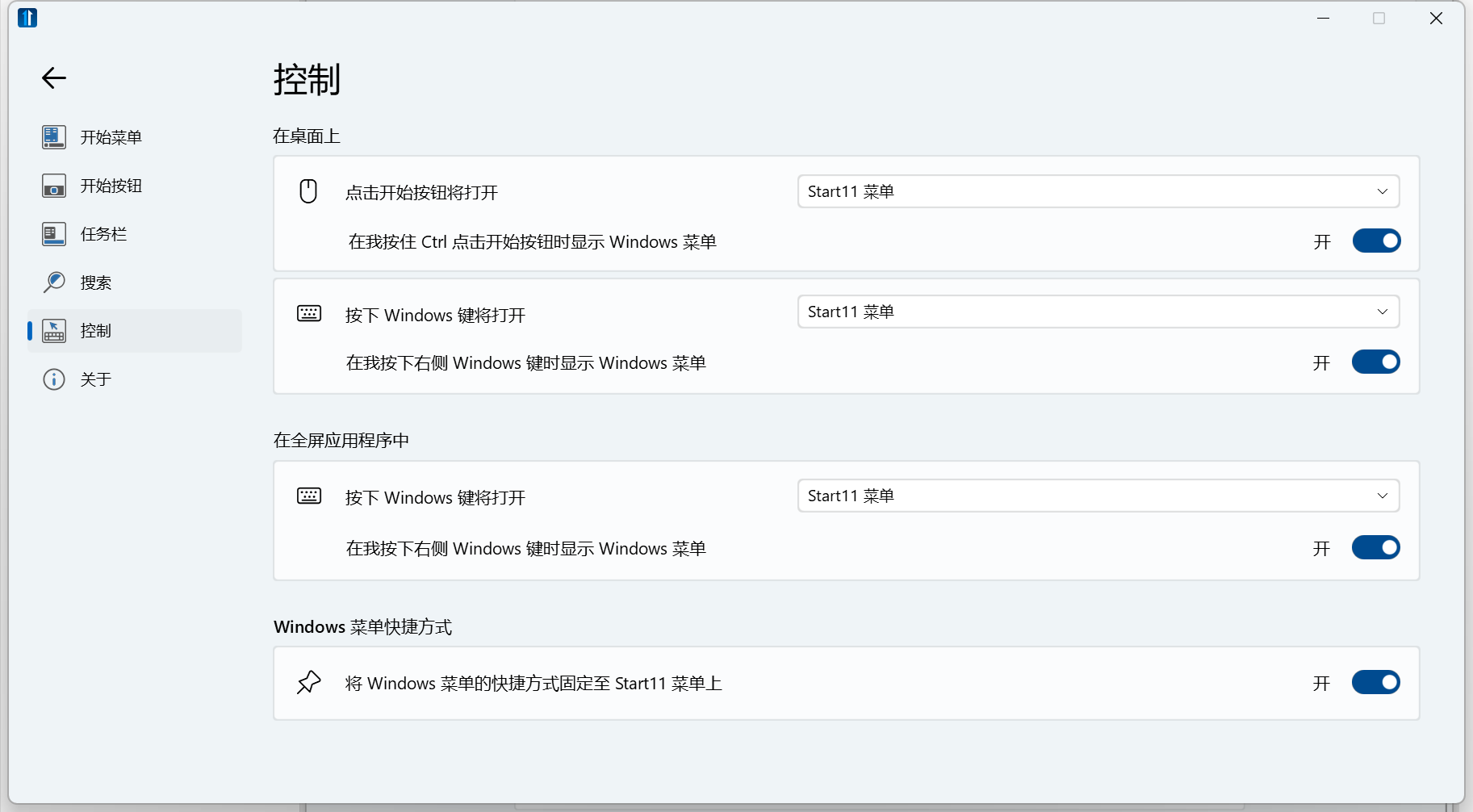Toggle the Ctrl click Windows menu switch

coord(1377,241)
